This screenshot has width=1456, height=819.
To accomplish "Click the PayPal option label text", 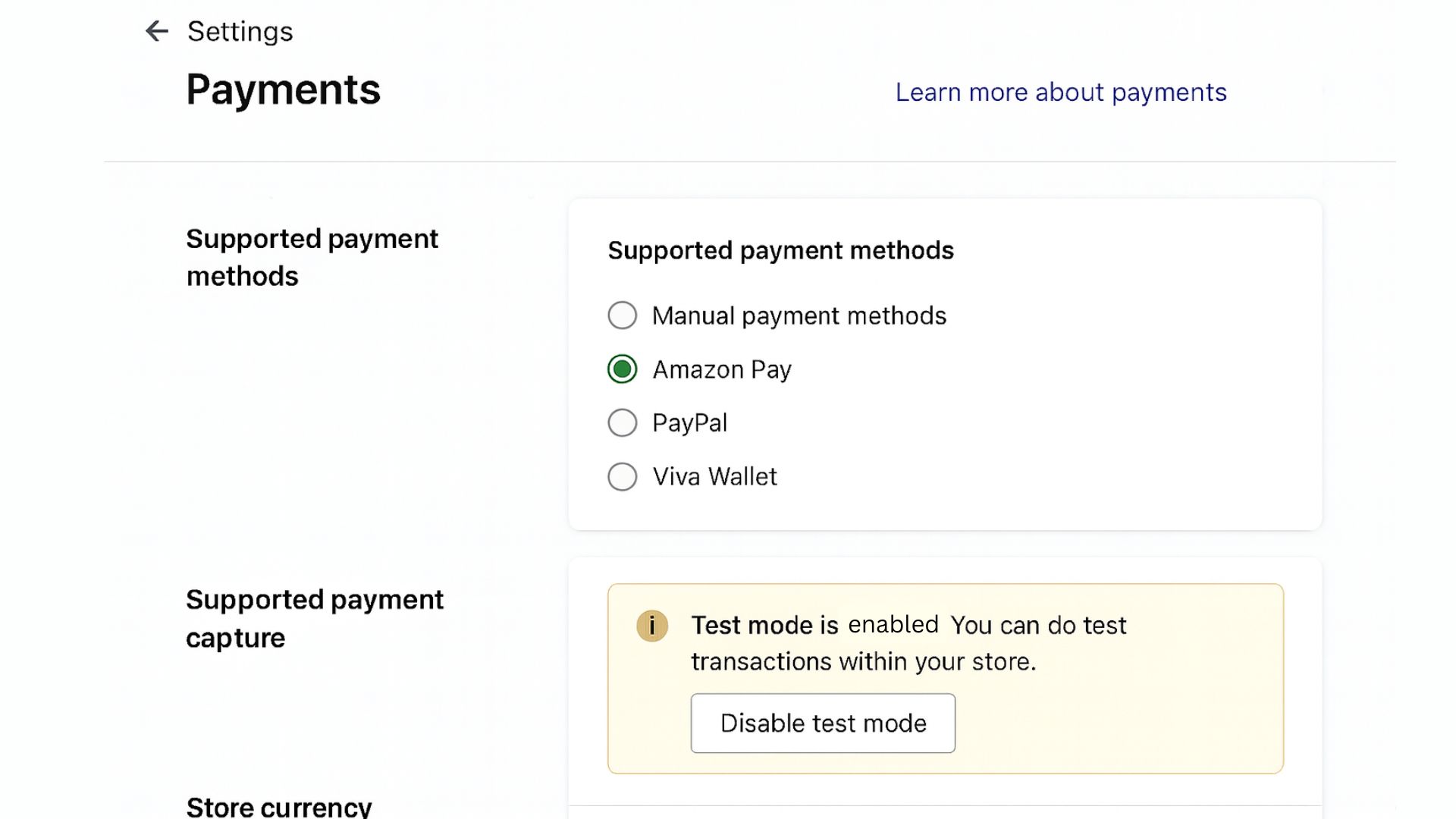I will (x=689, y=422).
